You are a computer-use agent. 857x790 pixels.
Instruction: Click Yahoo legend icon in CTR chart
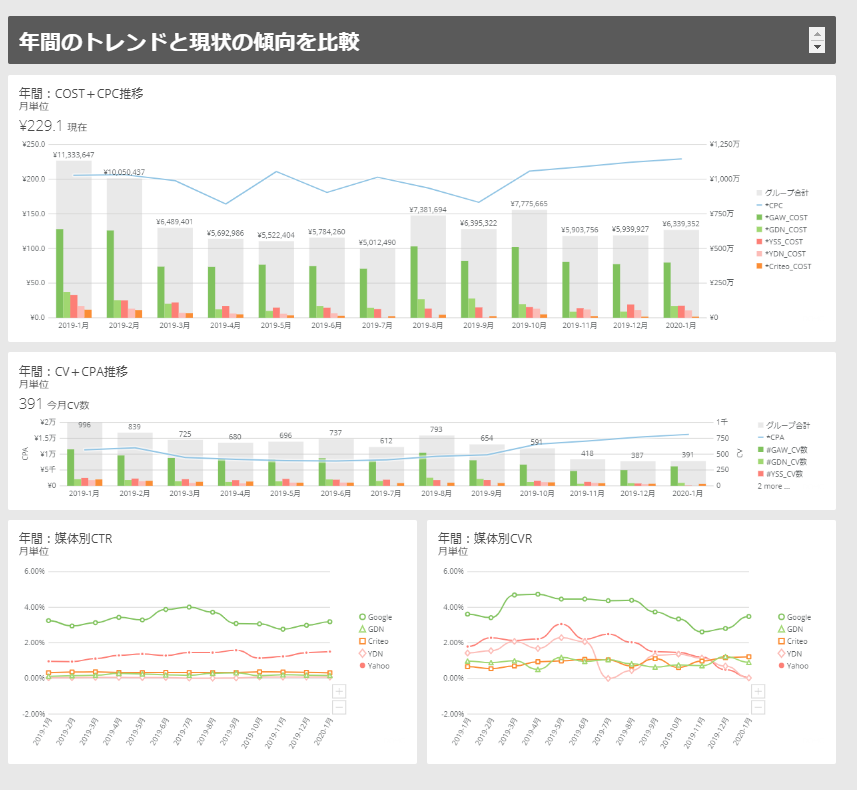point(363,665)
